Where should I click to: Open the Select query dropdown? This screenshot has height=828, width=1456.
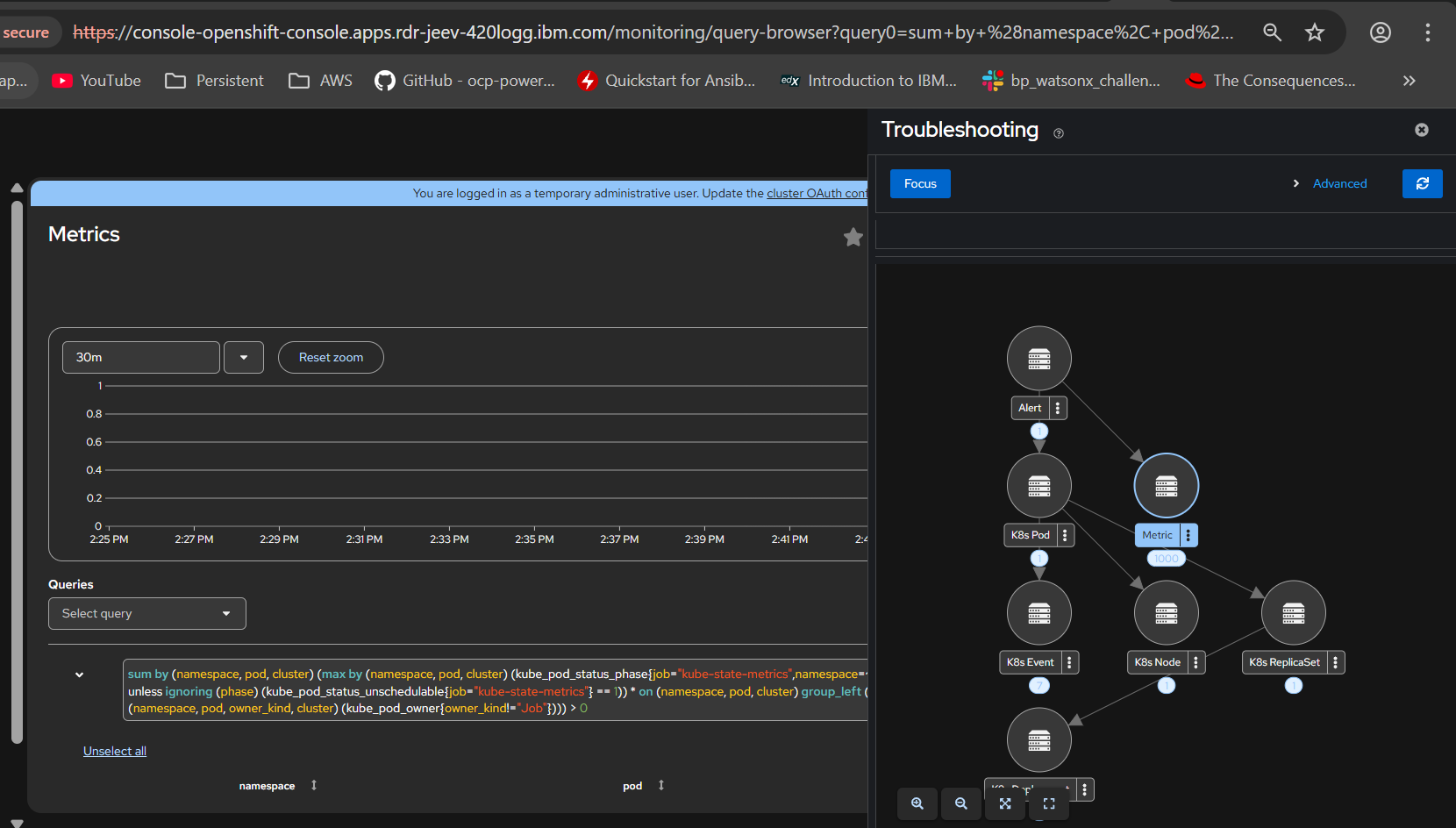pyautogui.click(x=146, y=613)
